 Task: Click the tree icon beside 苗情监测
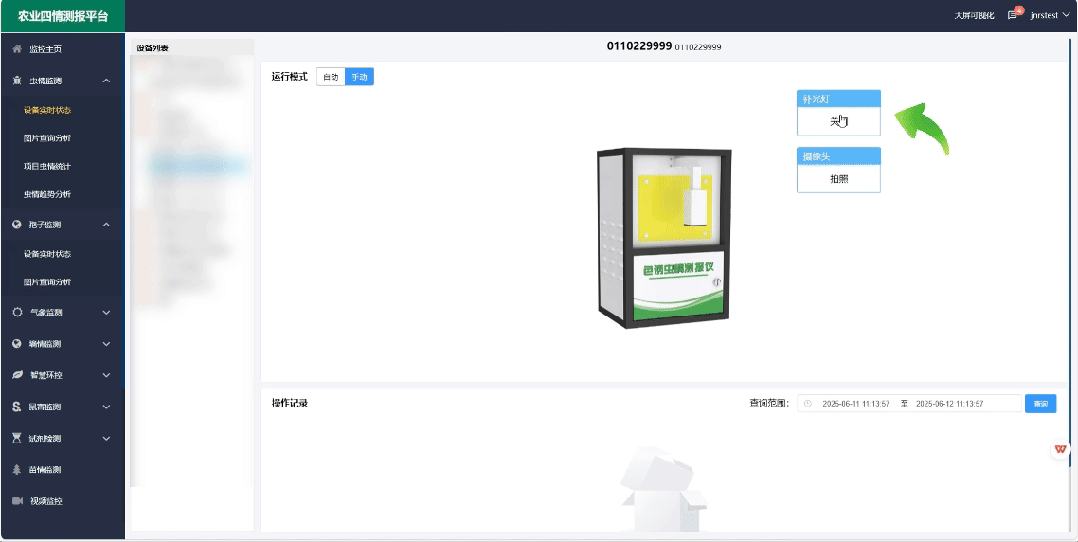click(x=17, y=469)
